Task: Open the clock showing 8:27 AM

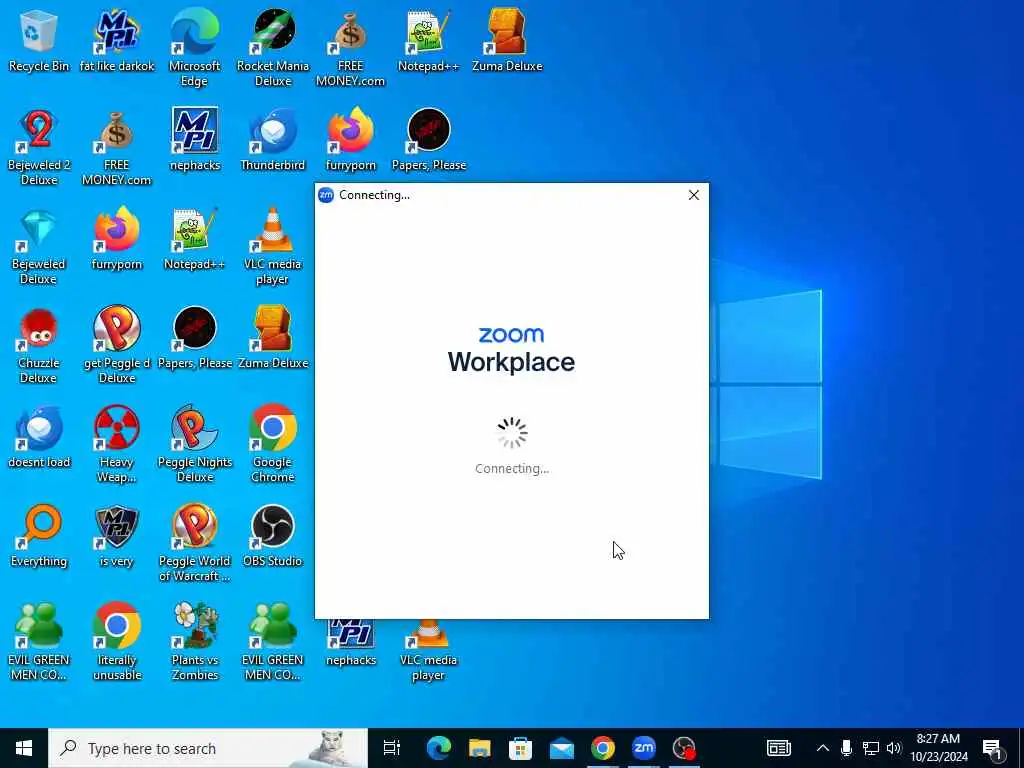Action: coord(938,748)
